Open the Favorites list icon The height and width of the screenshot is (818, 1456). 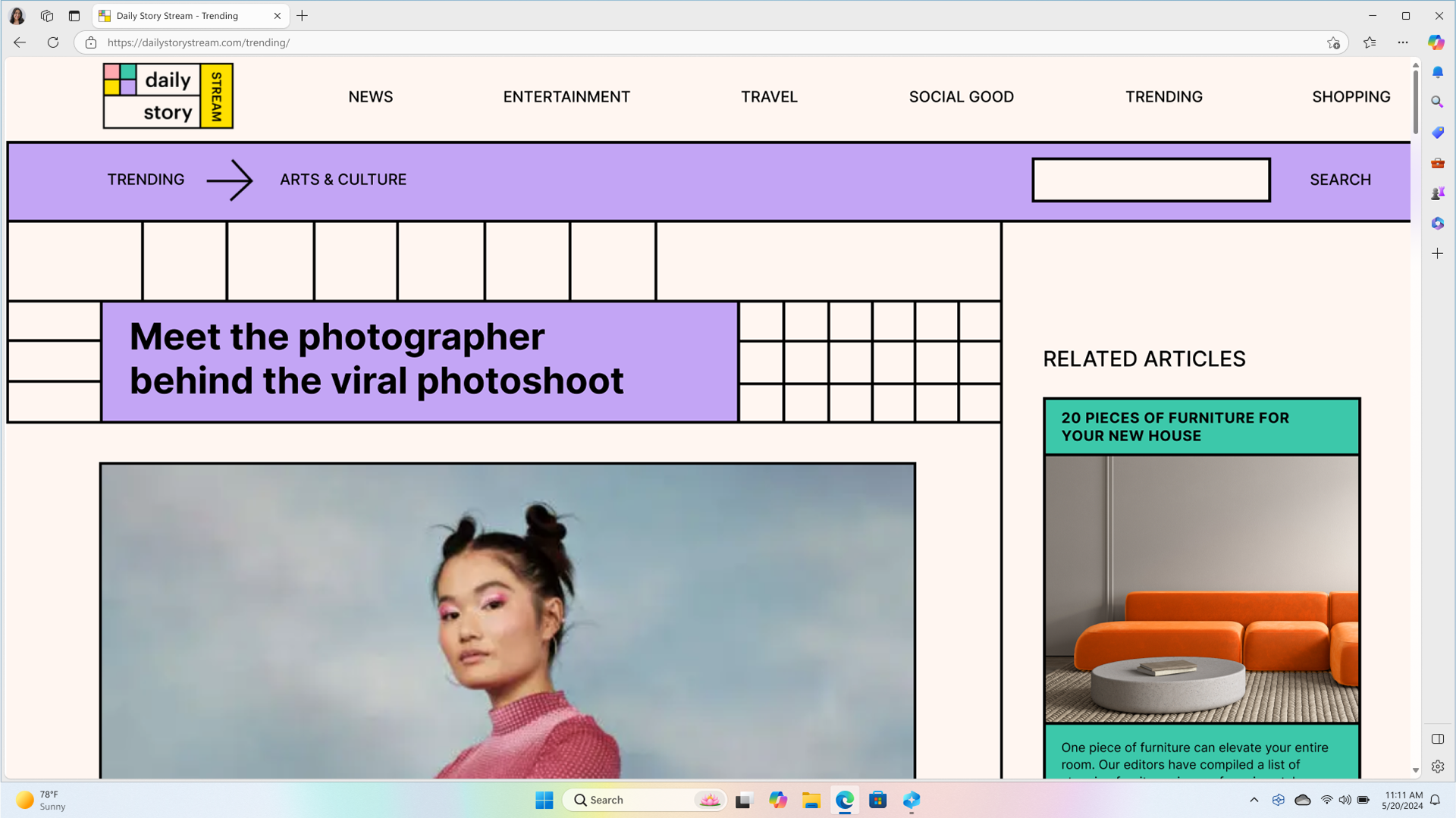(x=1370, y=42)
